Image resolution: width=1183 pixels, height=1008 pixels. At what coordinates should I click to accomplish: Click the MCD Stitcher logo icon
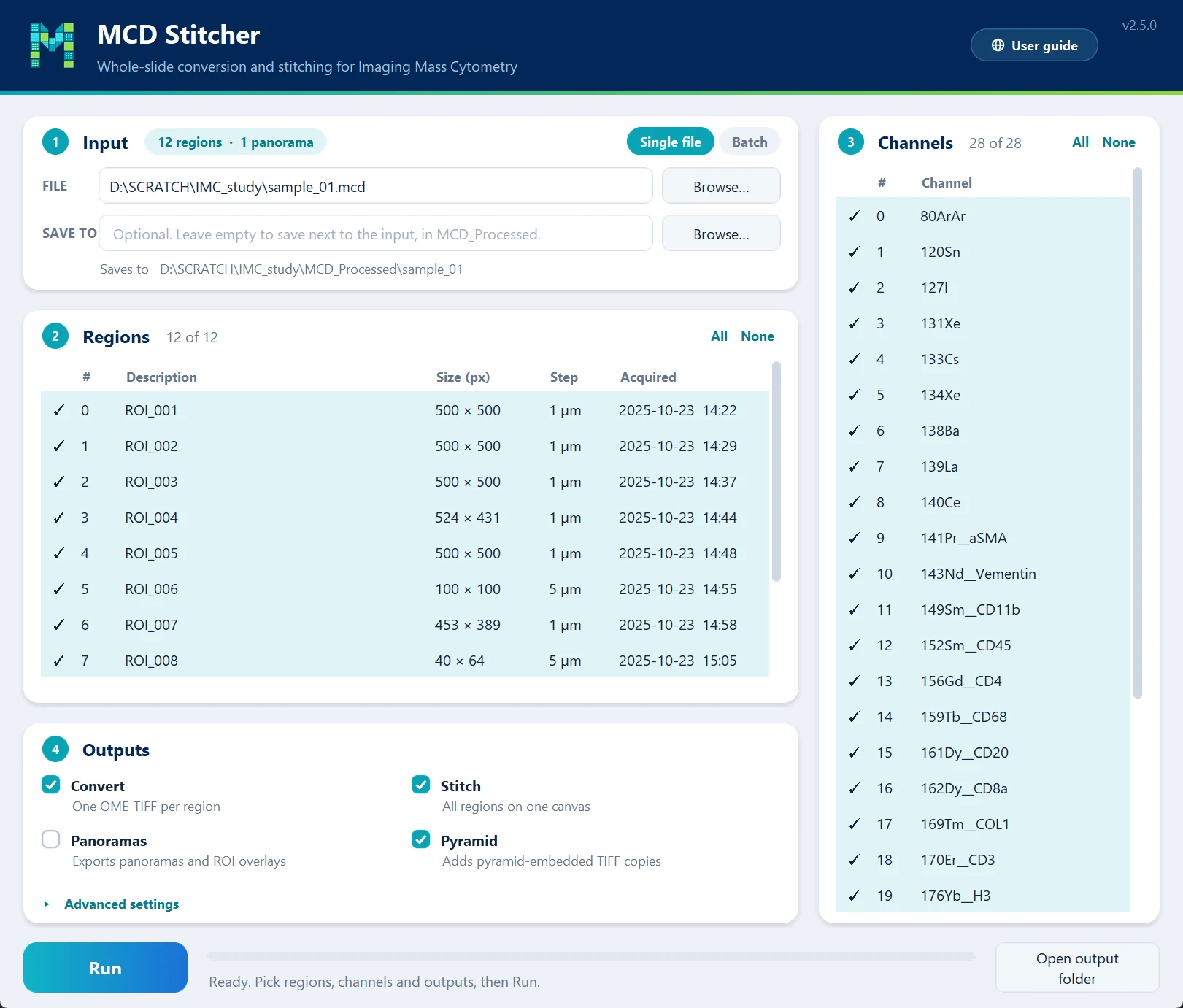(x=52, y=45)
